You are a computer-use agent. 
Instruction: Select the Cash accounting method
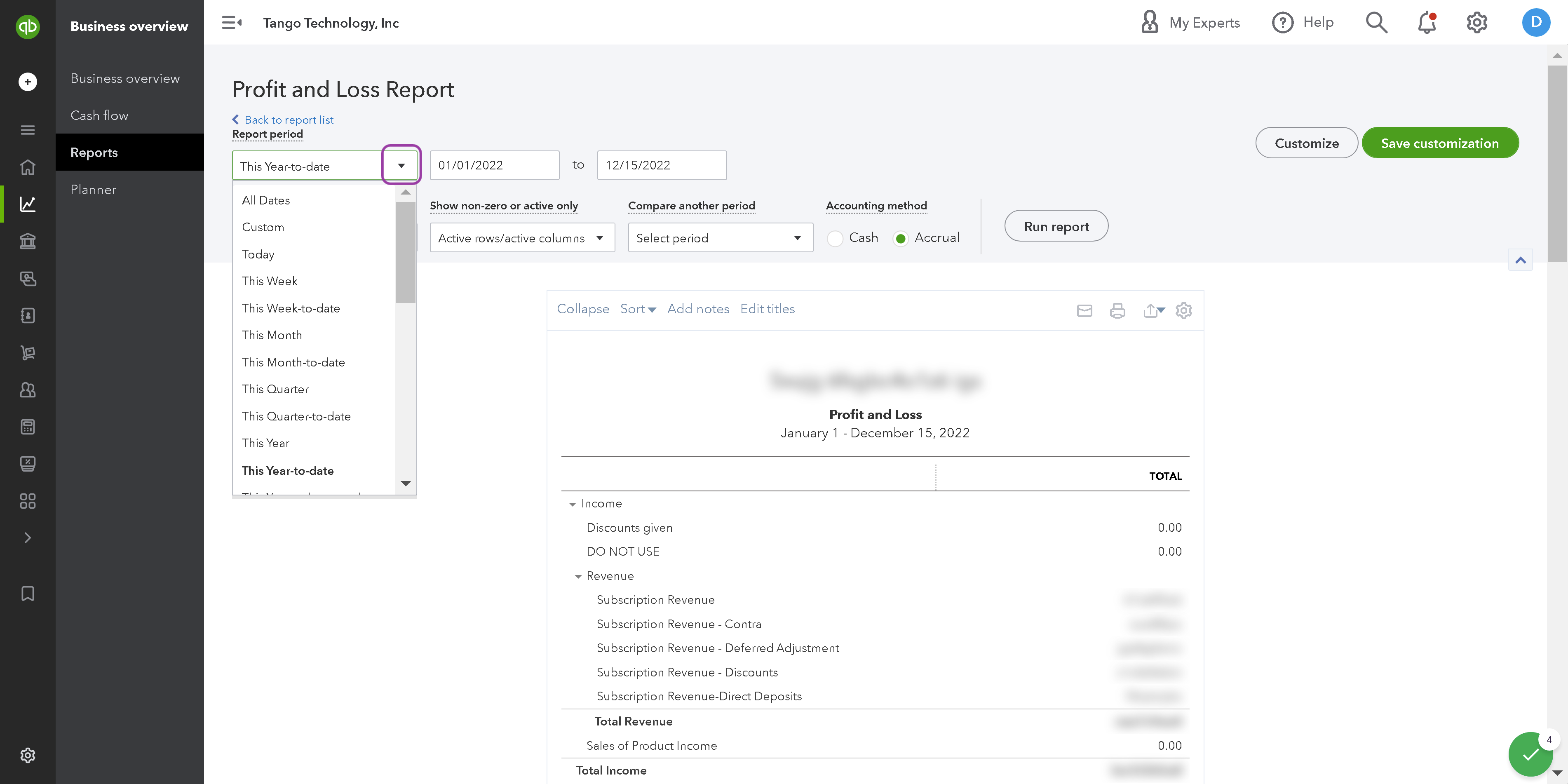(835, 238)
